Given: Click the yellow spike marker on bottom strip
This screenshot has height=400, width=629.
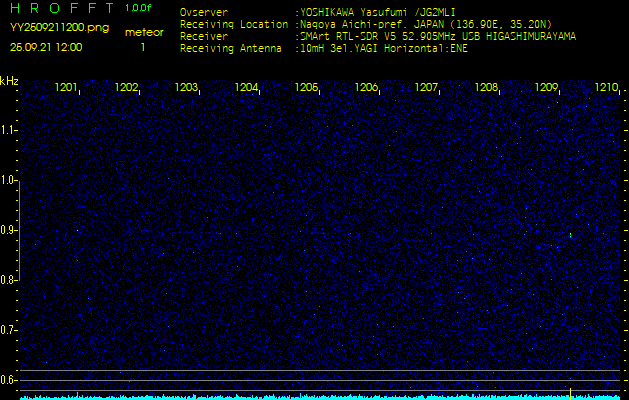Looking at the screenshot, I should [570, 392].
